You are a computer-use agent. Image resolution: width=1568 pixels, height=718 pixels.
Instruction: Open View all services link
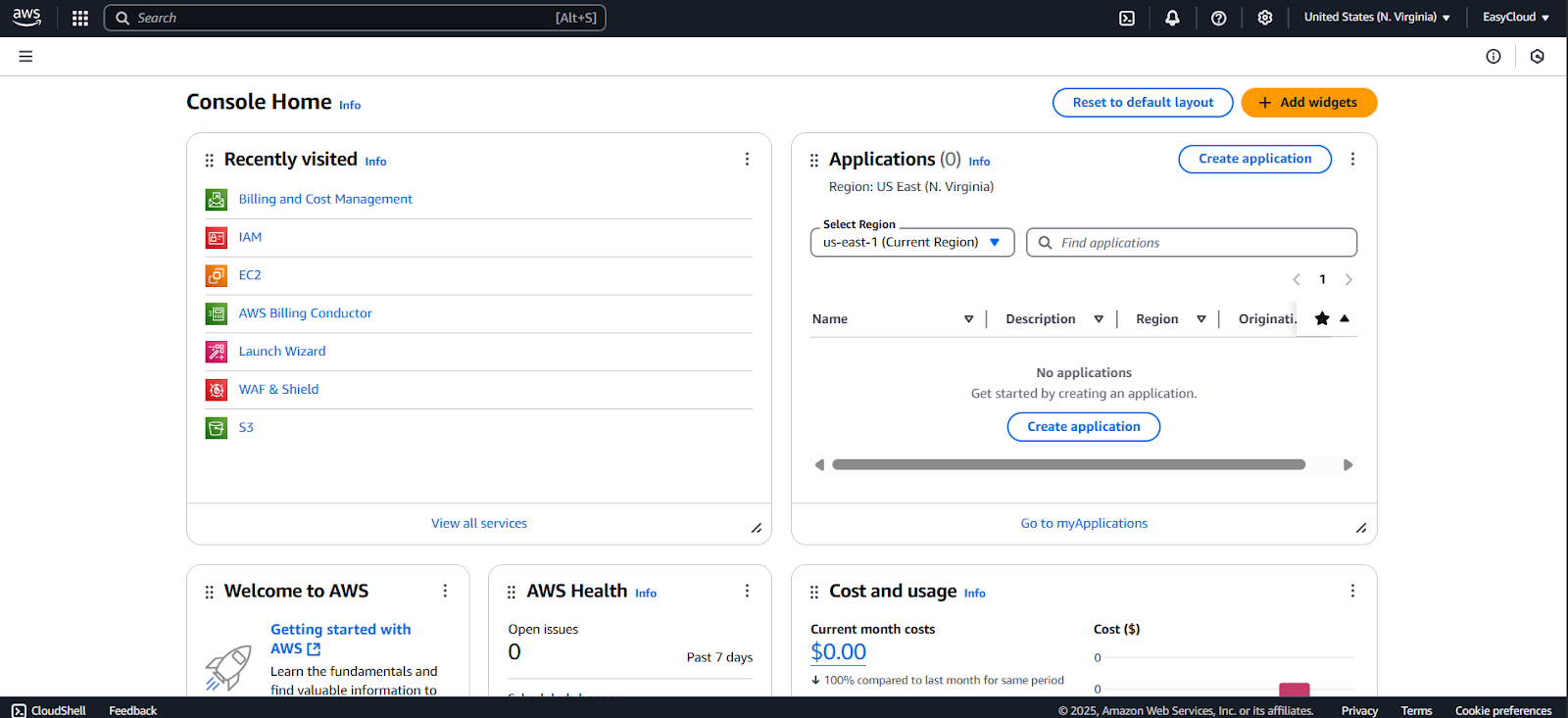point(479,524)
